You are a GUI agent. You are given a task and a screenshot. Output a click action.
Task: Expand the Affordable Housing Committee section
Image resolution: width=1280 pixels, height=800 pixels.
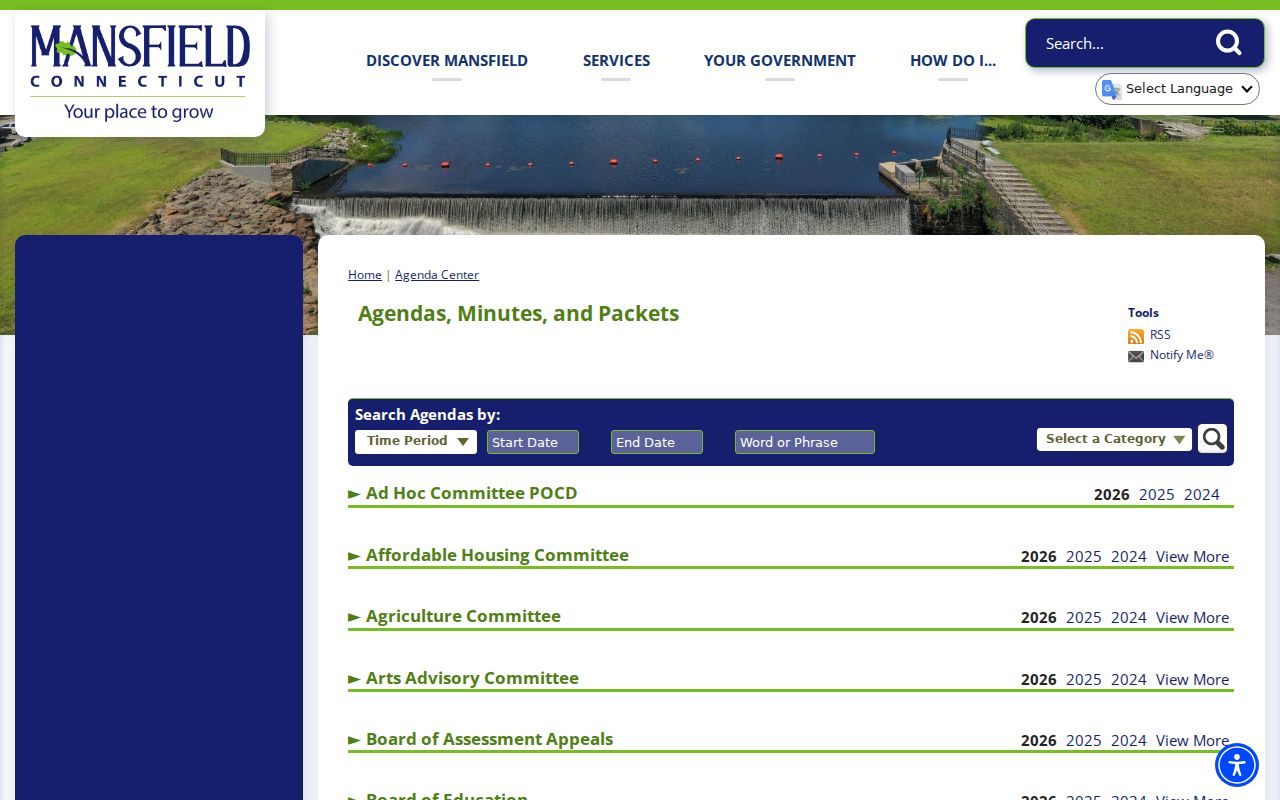pos(489,555)
